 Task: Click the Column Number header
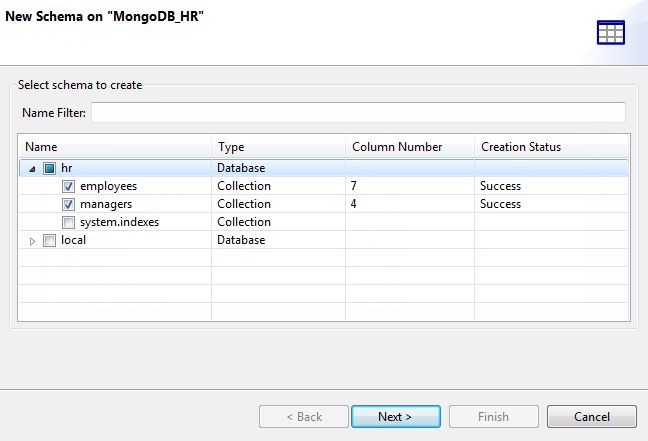pyautogui.click(x=409, y=147)
